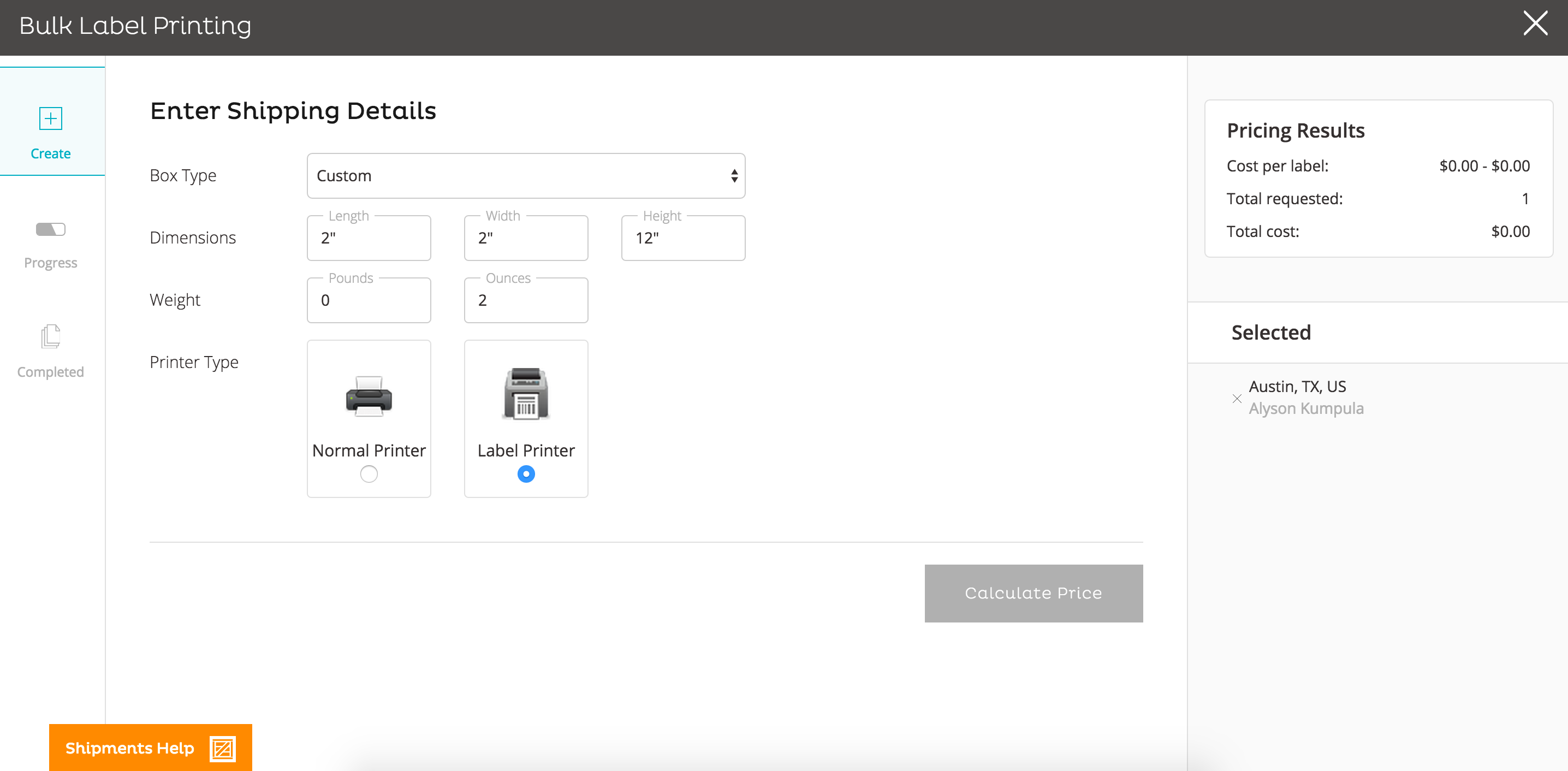Switch to the Completed tab
This screenshot has width=1568, height=771.
(x=51, y=371)
